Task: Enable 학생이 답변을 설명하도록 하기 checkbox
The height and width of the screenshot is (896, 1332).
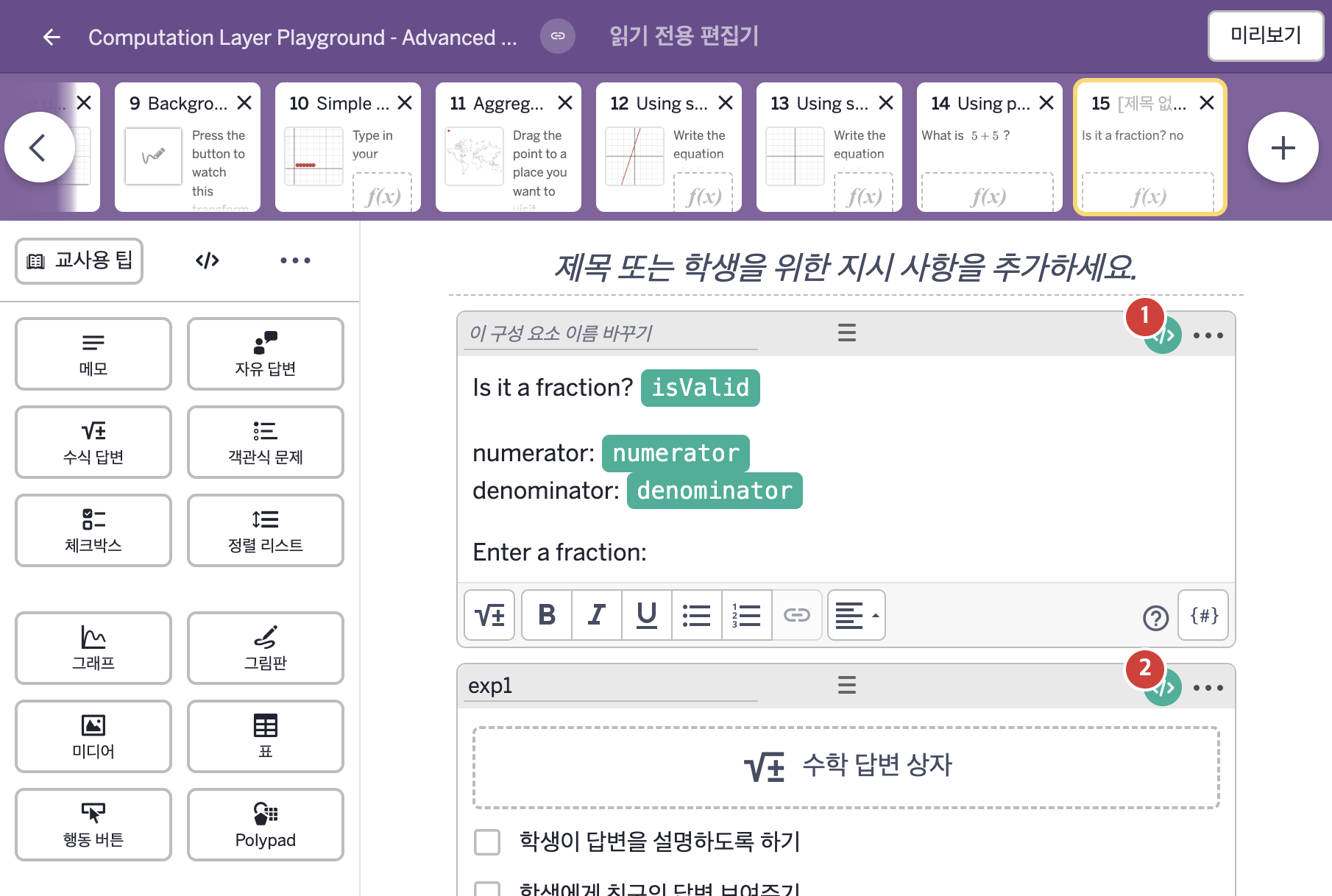Action: (487, 842)
